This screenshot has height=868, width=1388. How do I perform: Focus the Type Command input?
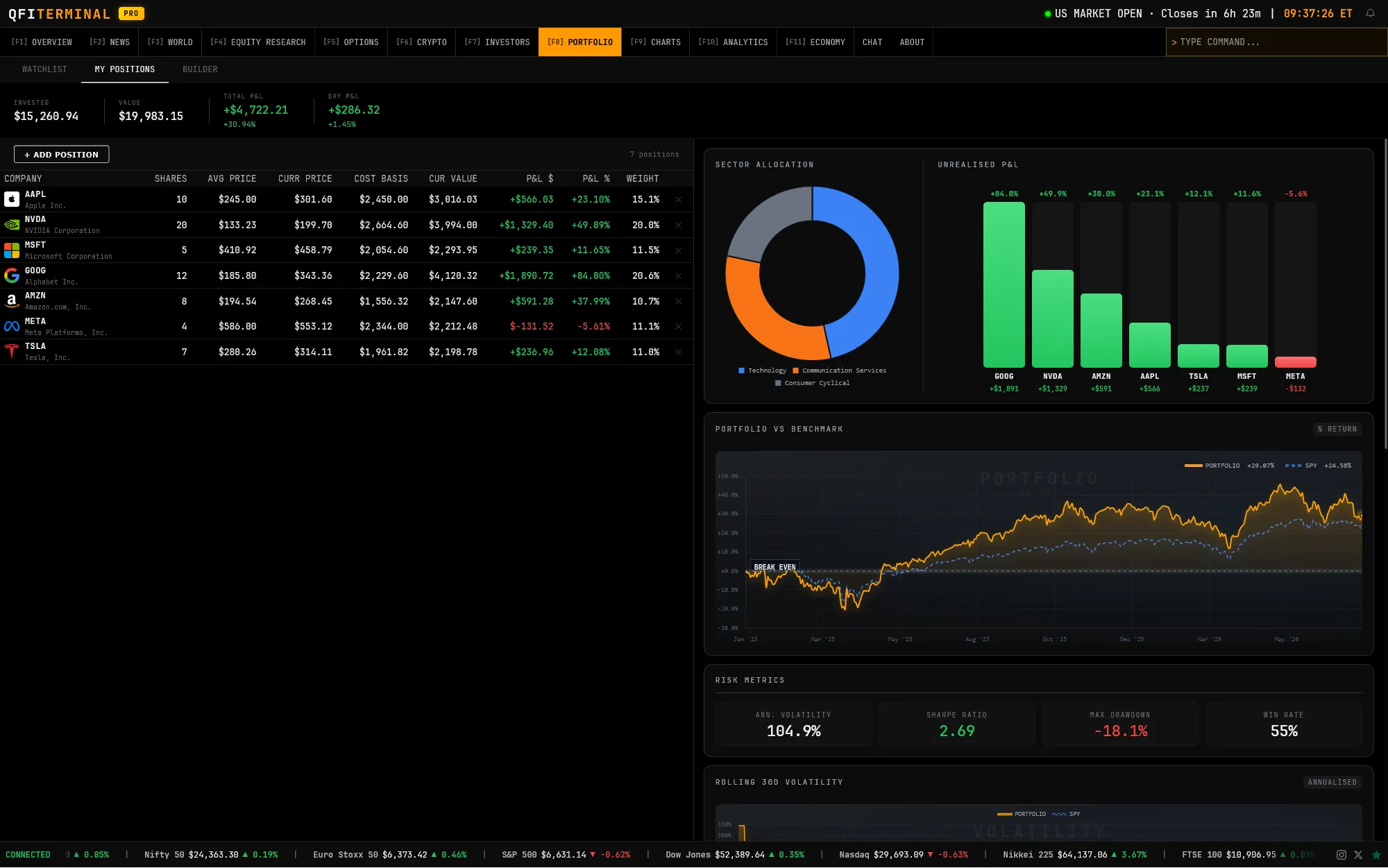coord(1277,42)
